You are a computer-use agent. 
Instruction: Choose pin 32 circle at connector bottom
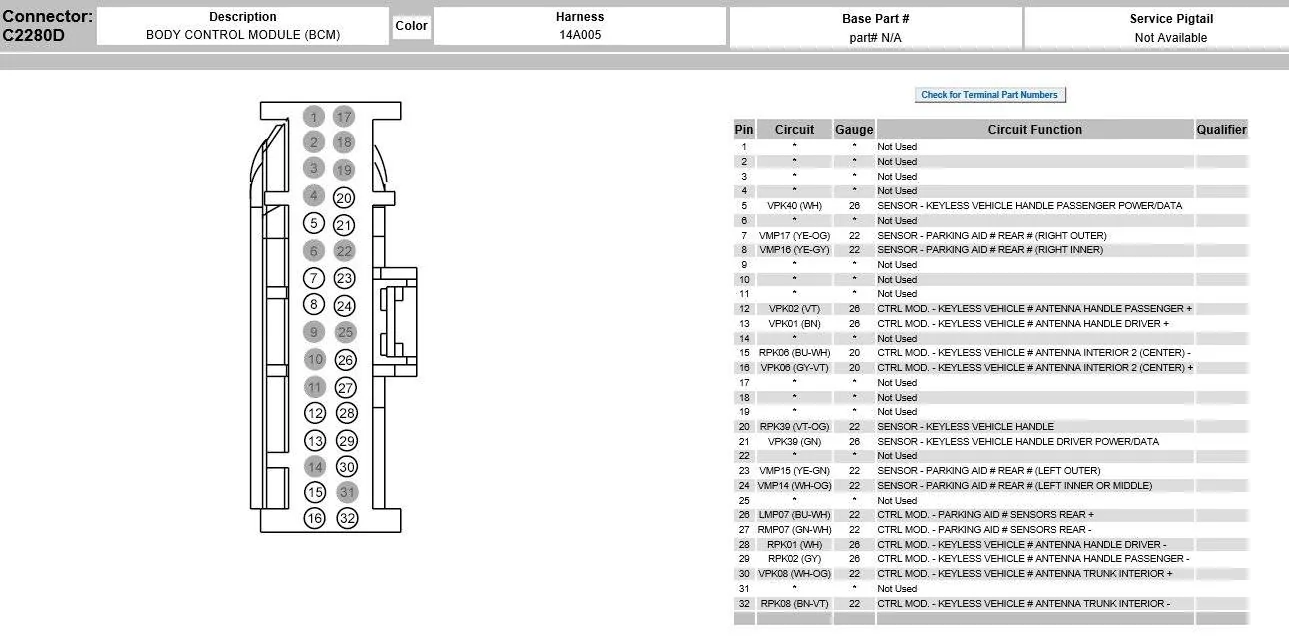(347, 518)
